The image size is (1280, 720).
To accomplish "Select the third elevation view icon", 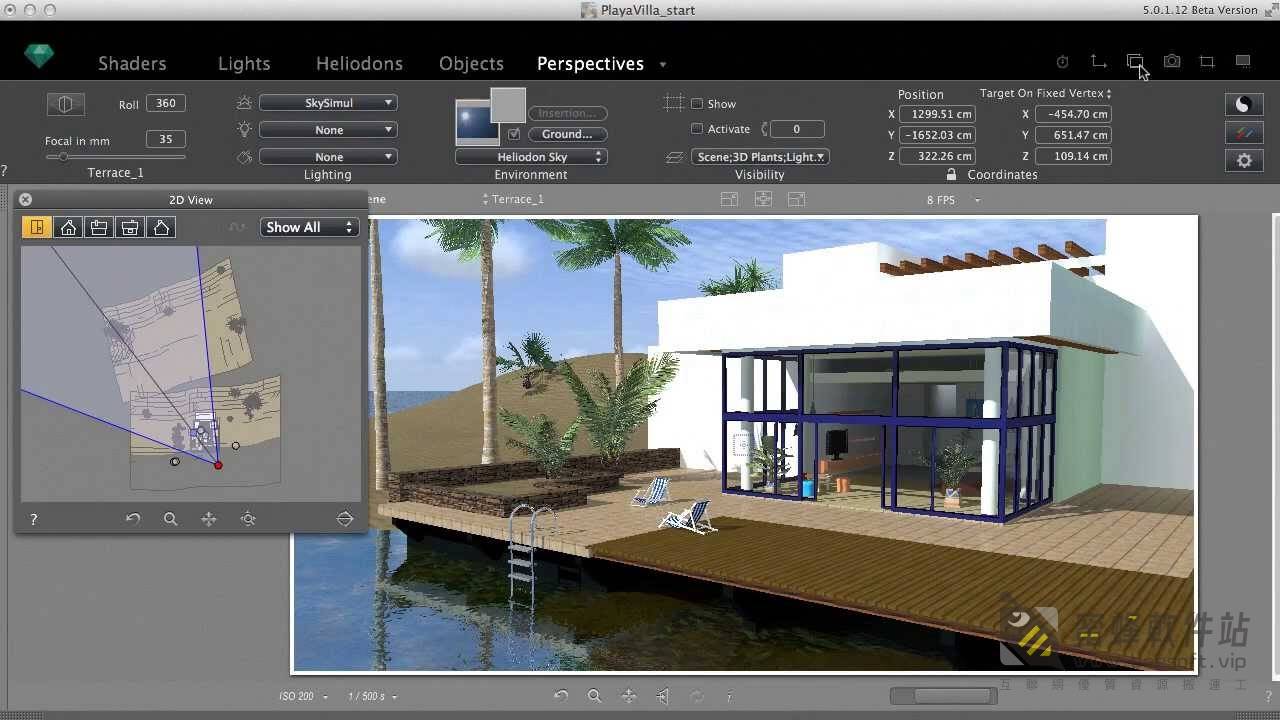I will pyautogui.click(x=99, y=228).
